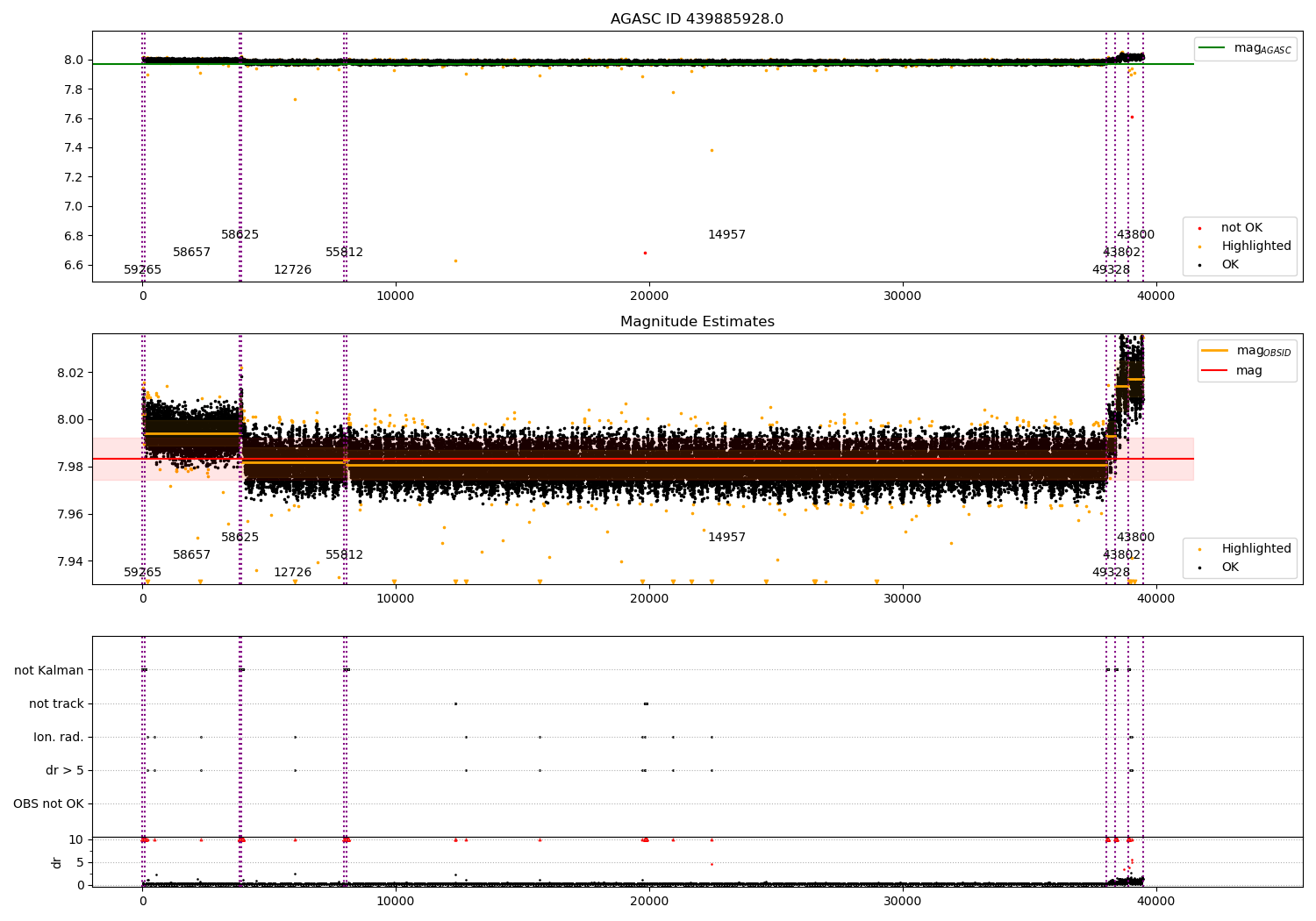
Task: Click the "not track" axis label
Action: pyautogui.click(x=56, y=703)
